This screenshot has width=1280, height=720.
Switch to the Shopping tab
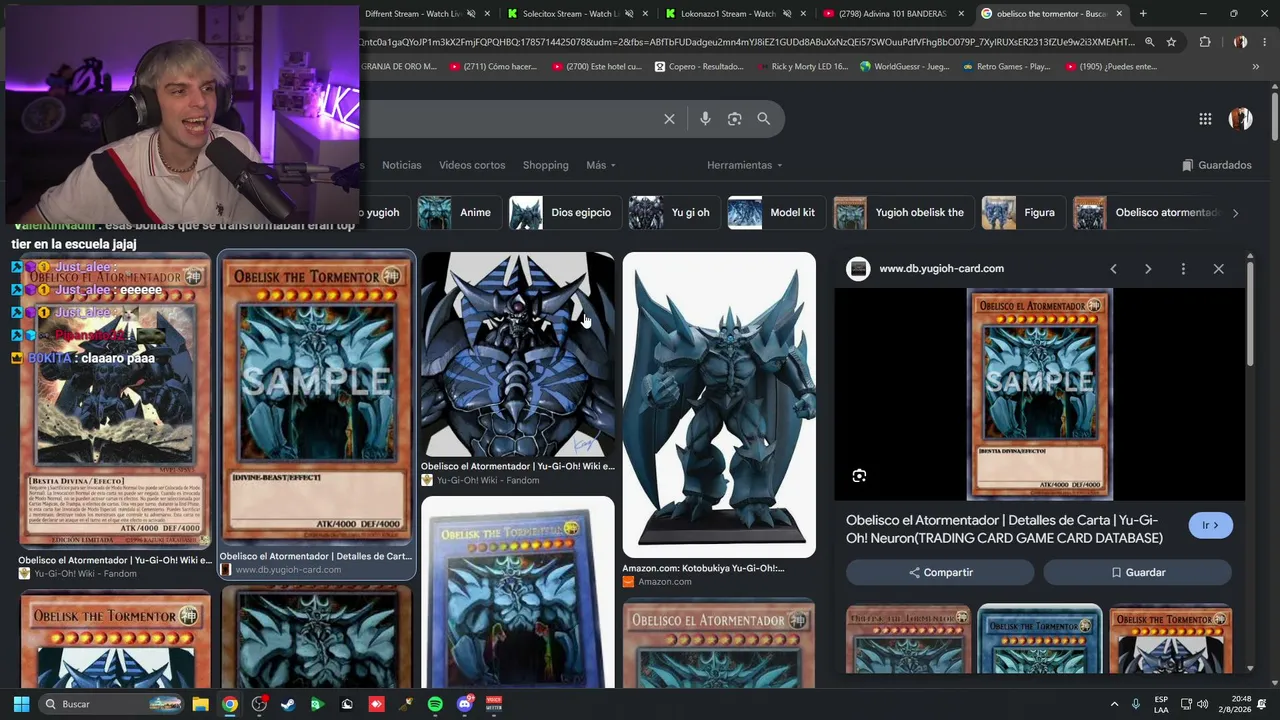tap(545, 165)
